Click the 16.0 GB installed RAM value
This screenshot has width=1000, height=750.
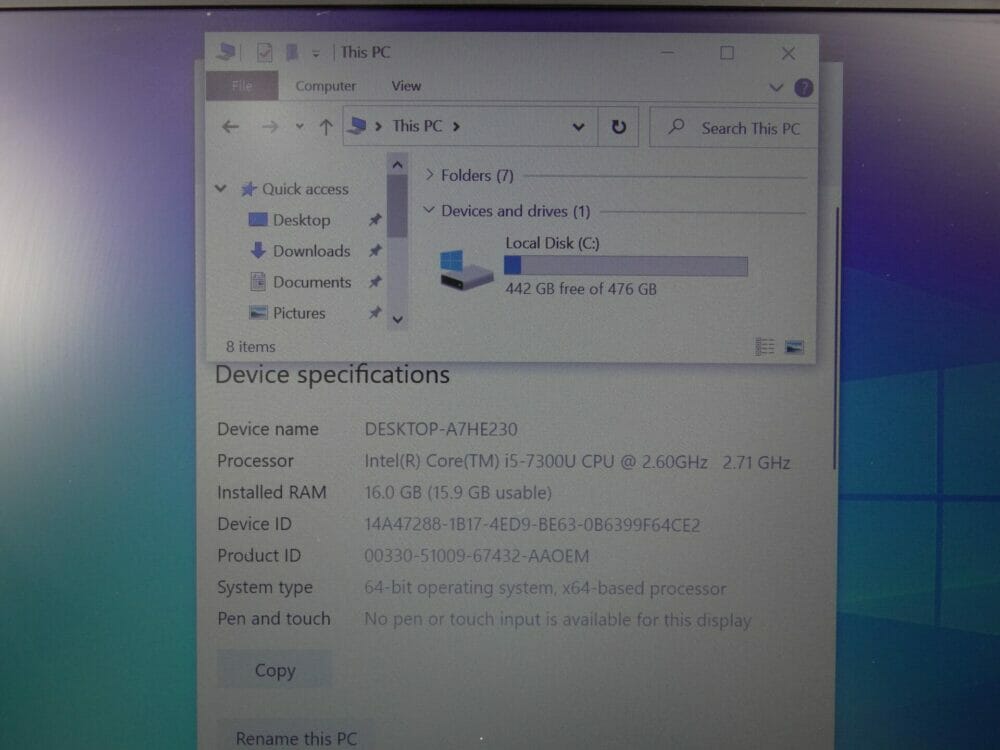tap(458, 493)
